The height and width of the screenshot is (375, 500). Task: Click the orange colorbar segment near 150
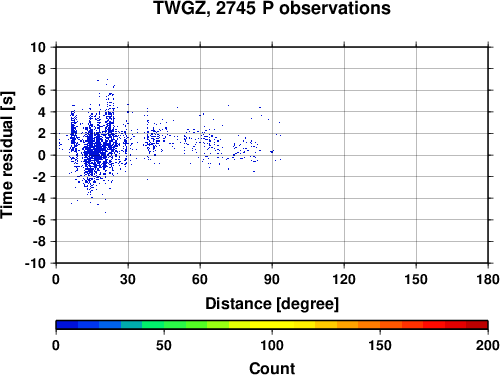tap(369, 325)
